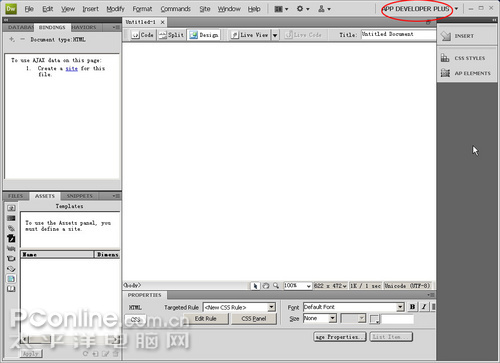Show the Library category in Assets

tap(11, 289)
